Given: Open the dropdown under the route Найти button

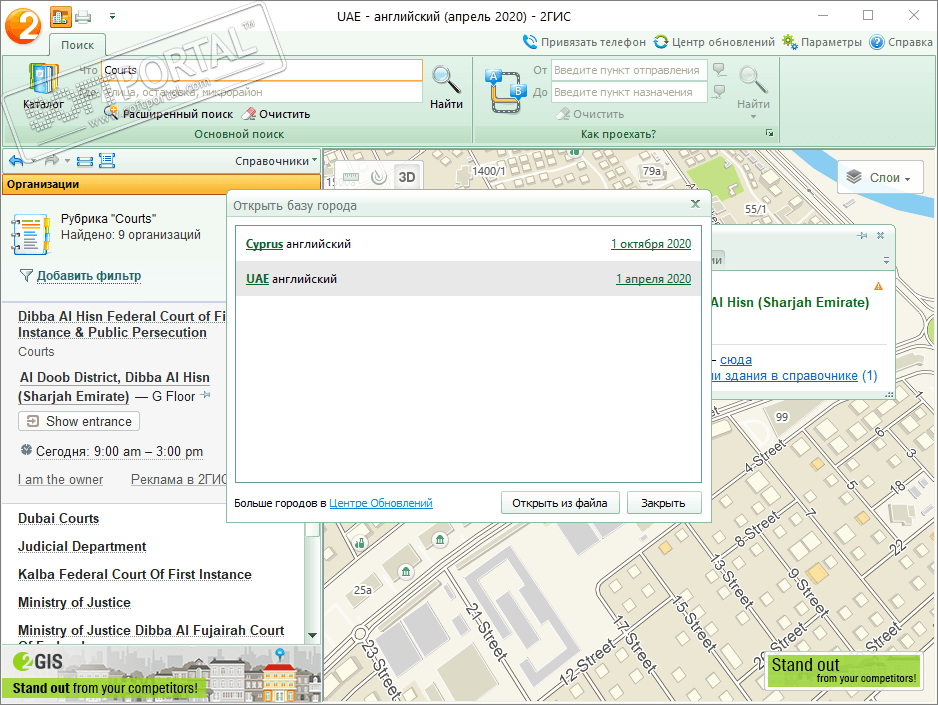Looking at the screenshot, I should click(x=753, y=117).
